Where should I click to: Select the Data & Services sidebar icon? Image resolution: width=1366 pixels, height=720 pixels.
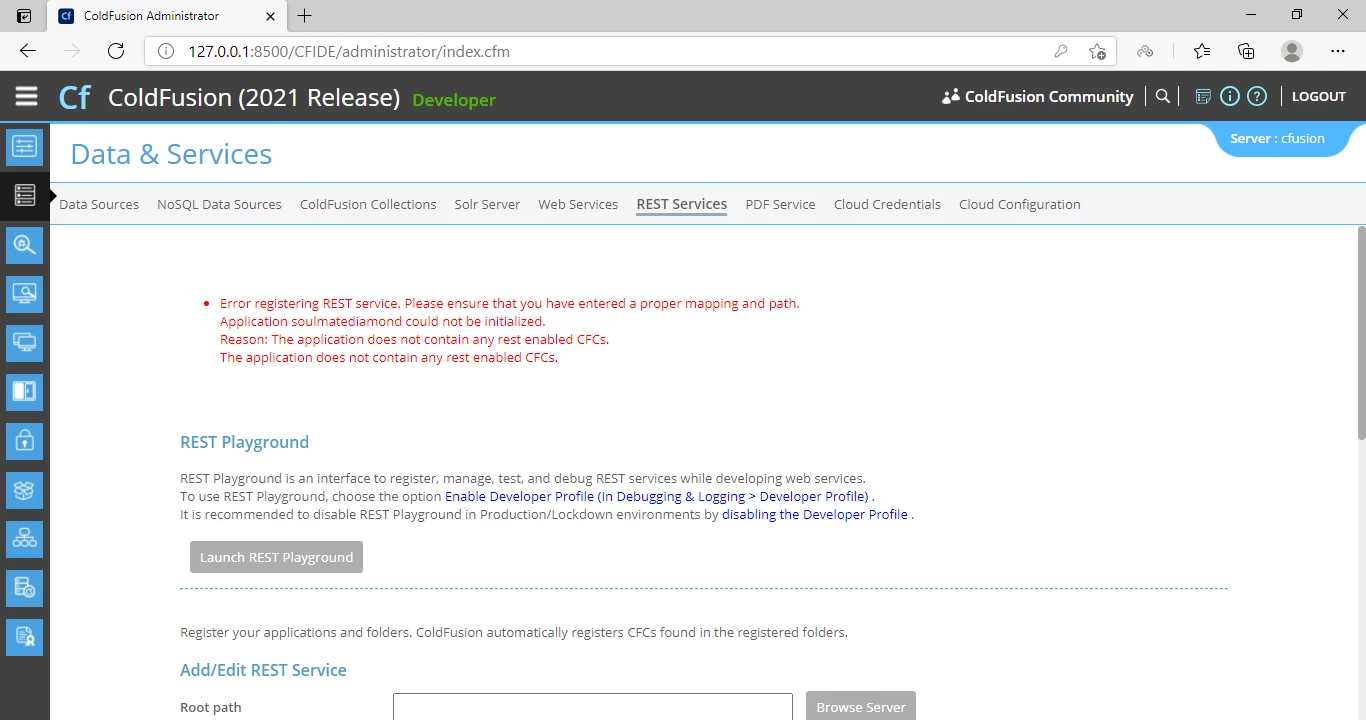pyautogui.click(x=24, y=195)
